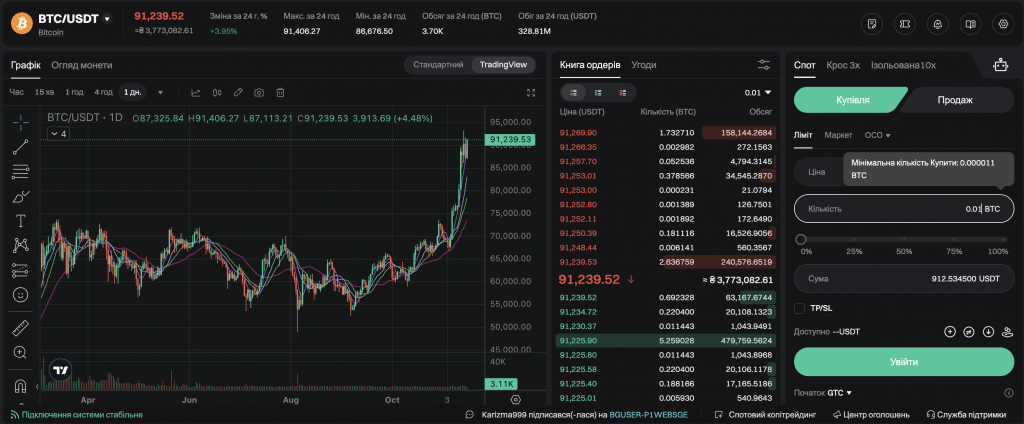Tick the TP/SL checkbox

click(x=799, y=308)
